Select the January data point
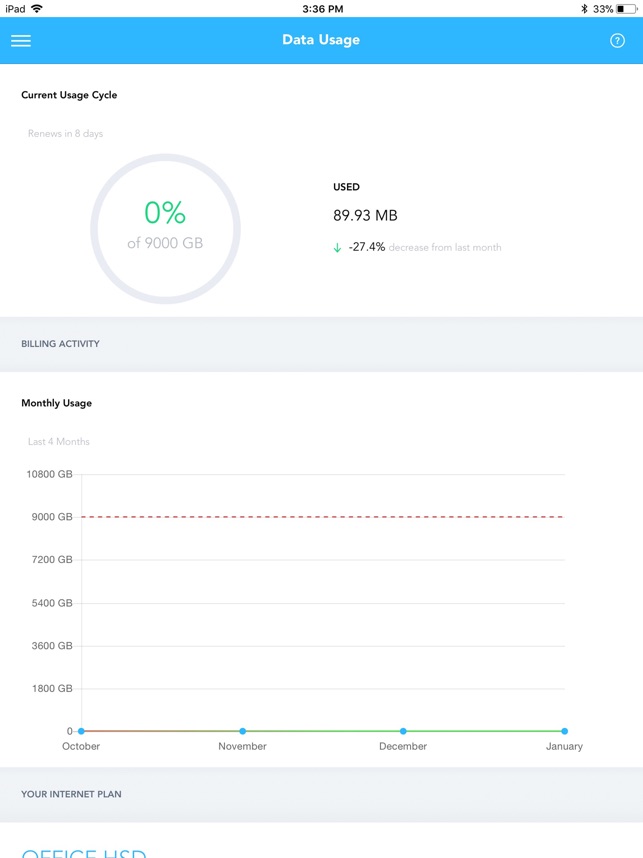Image resolution: width=643 pixels, height=858 pixels. pyautogui.click(x=564, y=731)
